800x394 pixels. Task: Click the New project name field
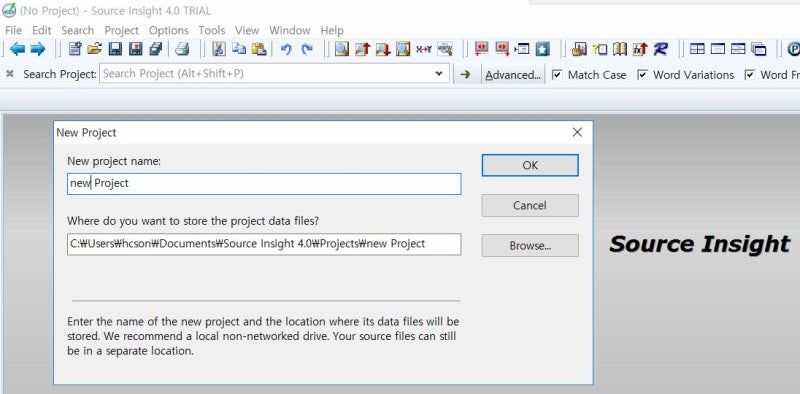pos(264,184)
